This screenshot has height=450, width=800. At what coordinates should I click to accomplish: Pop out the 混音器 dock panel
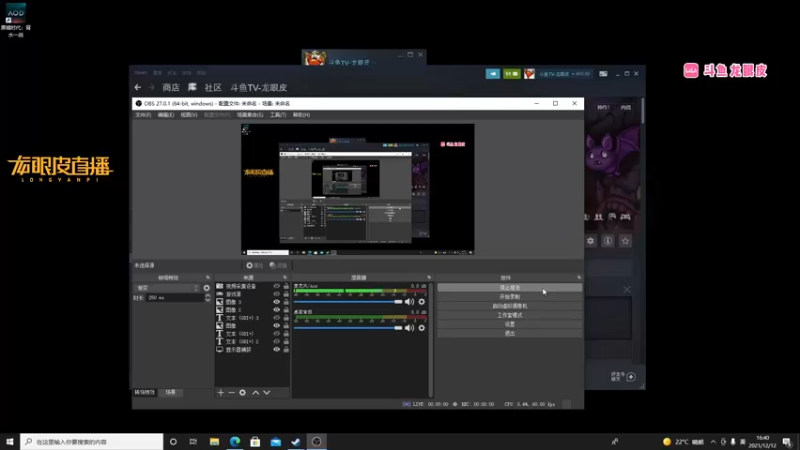pyautogui.click(x=429, y=278)
